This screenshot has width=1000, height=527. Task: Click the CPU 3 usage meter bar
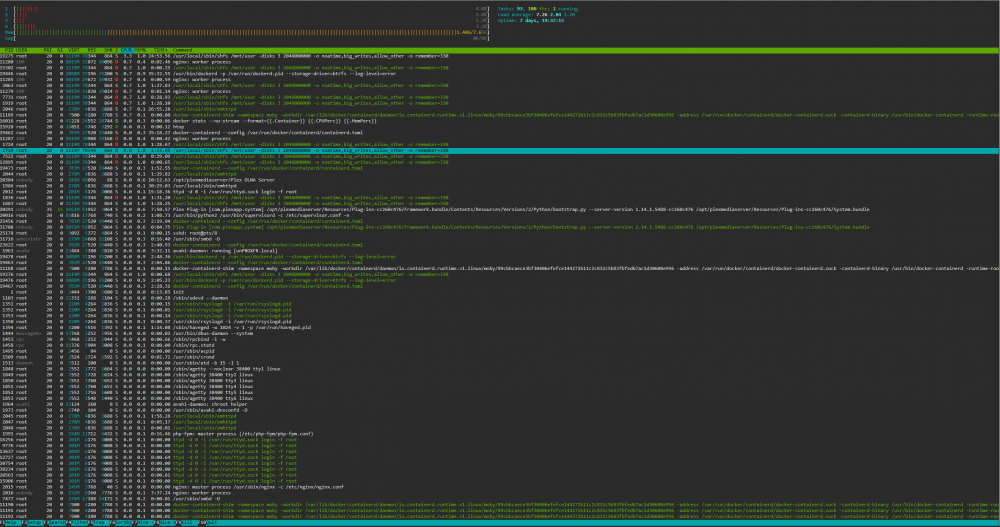pos(247,20)
